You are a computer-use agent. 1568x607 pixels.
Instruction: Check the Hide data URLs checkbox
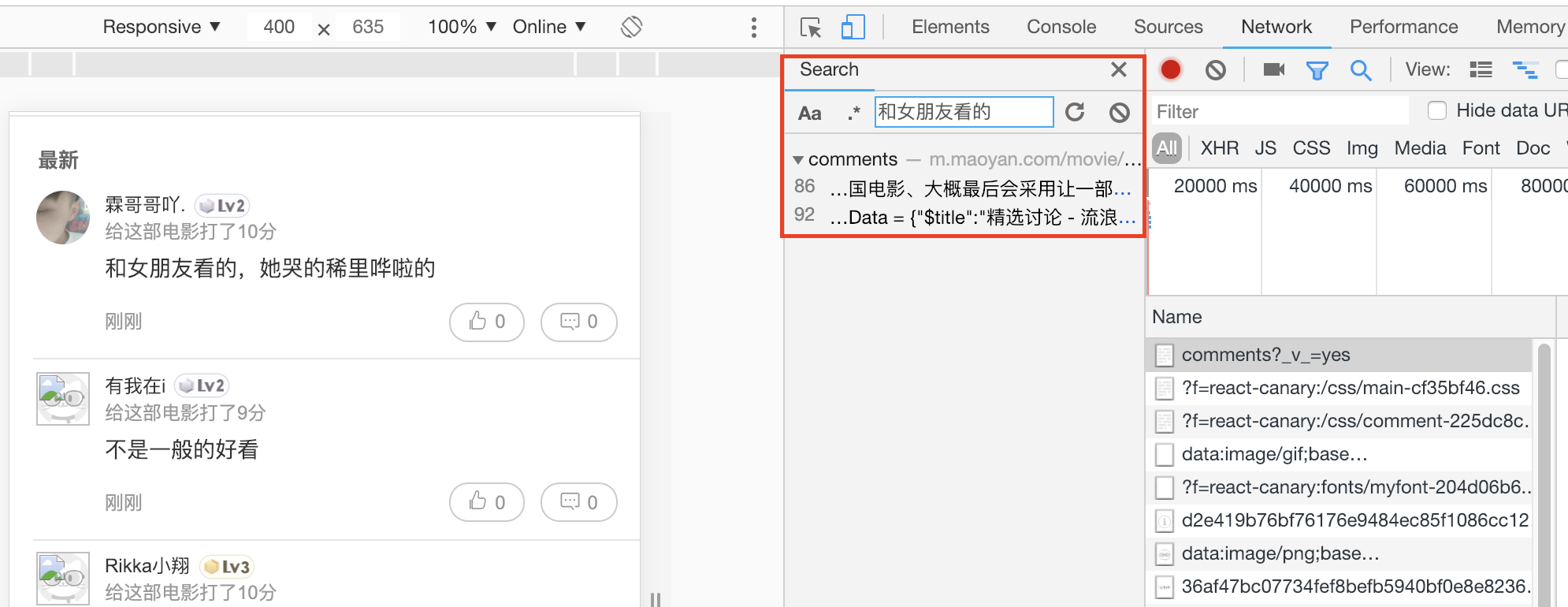coord(1437,110)
